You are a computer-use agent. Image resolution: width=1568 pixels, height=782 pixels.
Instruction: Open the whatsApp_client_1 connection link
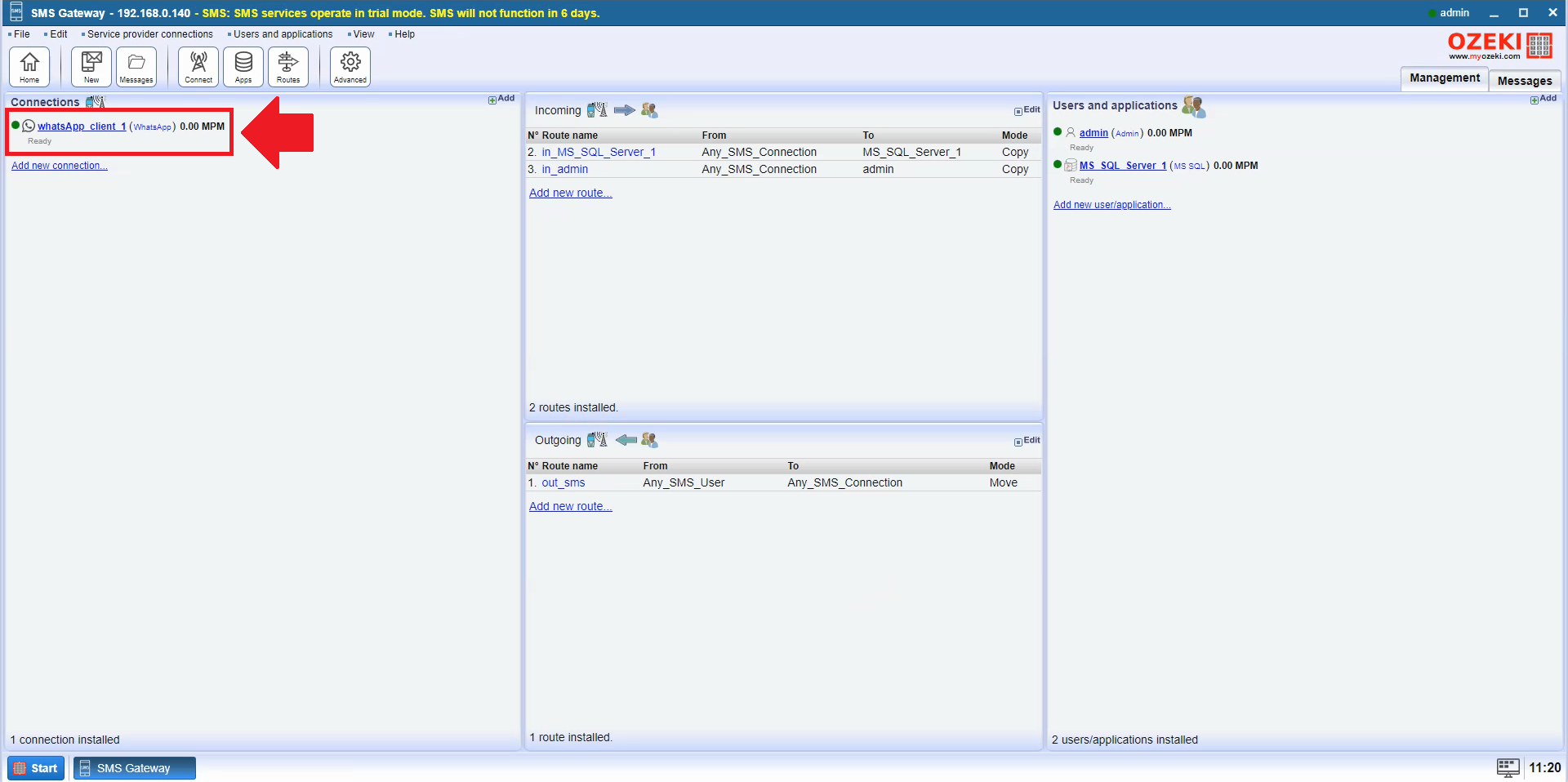tap(82, 127)
